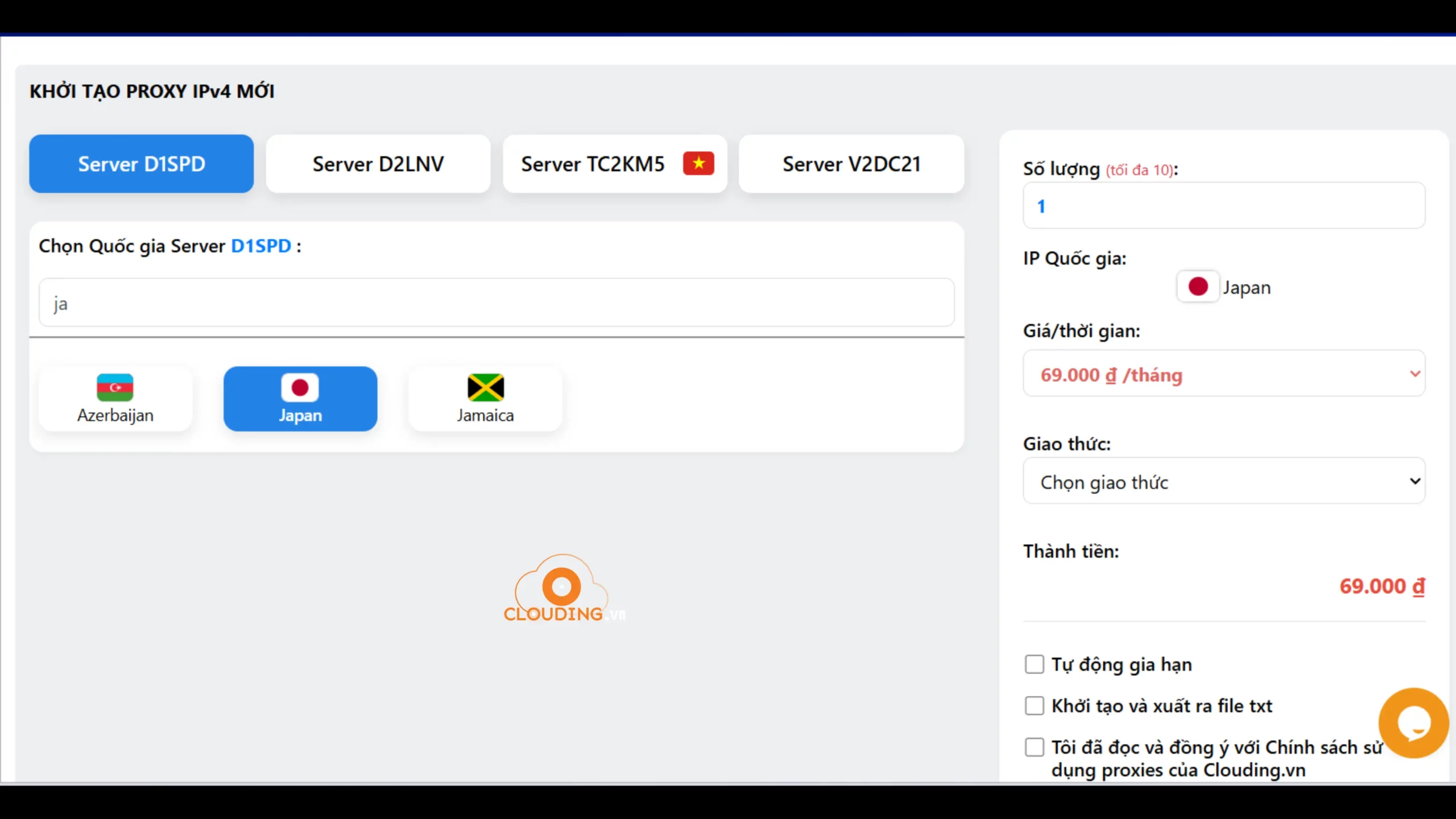The image size is (1456, 819).
Task: Focus the country search box containing "ja"
Action: [x=496, y=303]
